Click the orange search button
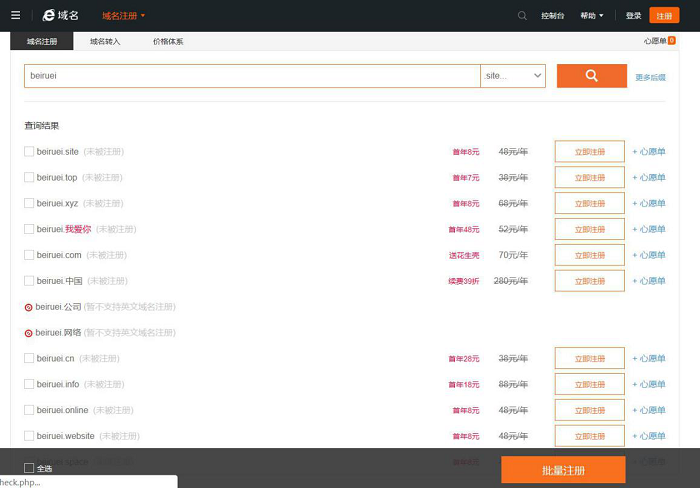This screenshot has height=488, width=700. [591, 76]
